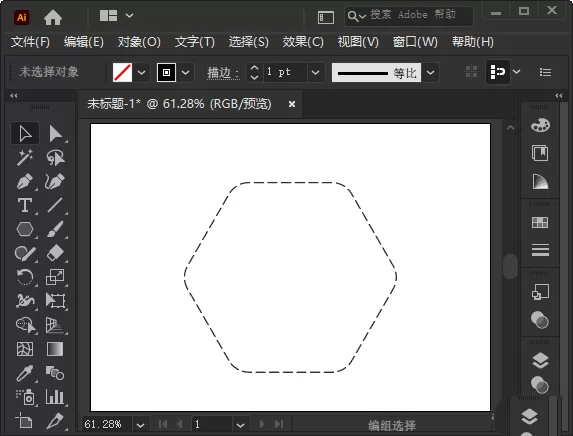Close the 未标题-1 document tab
The height and width of the screenshot is (436, 573).
pos(292,104)
